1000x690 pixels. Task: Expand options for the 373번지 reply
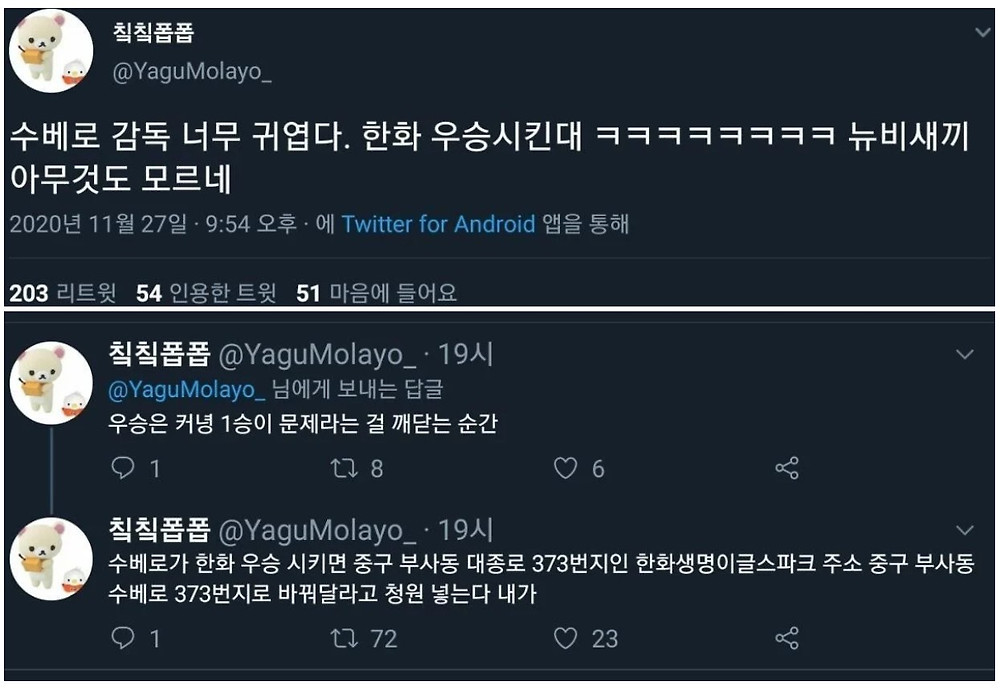pyautogui.click(x=965, y=530)
